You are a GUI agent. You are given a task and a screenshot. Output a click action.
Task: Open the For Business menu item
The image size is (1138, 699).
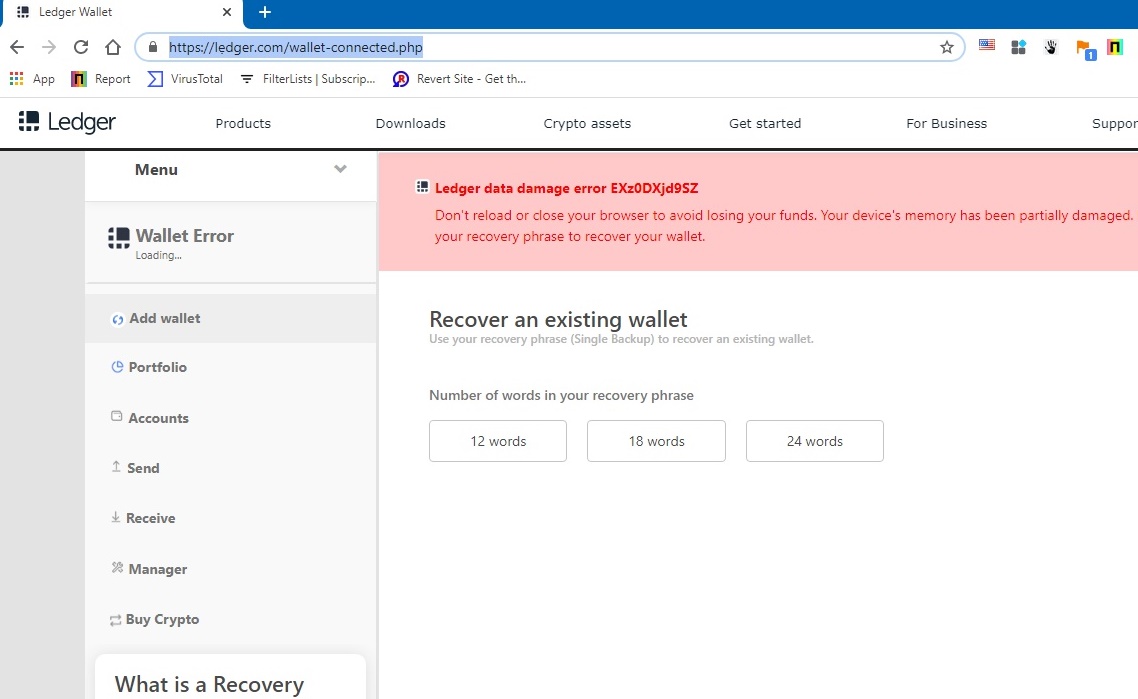click(x=946, y=123)
